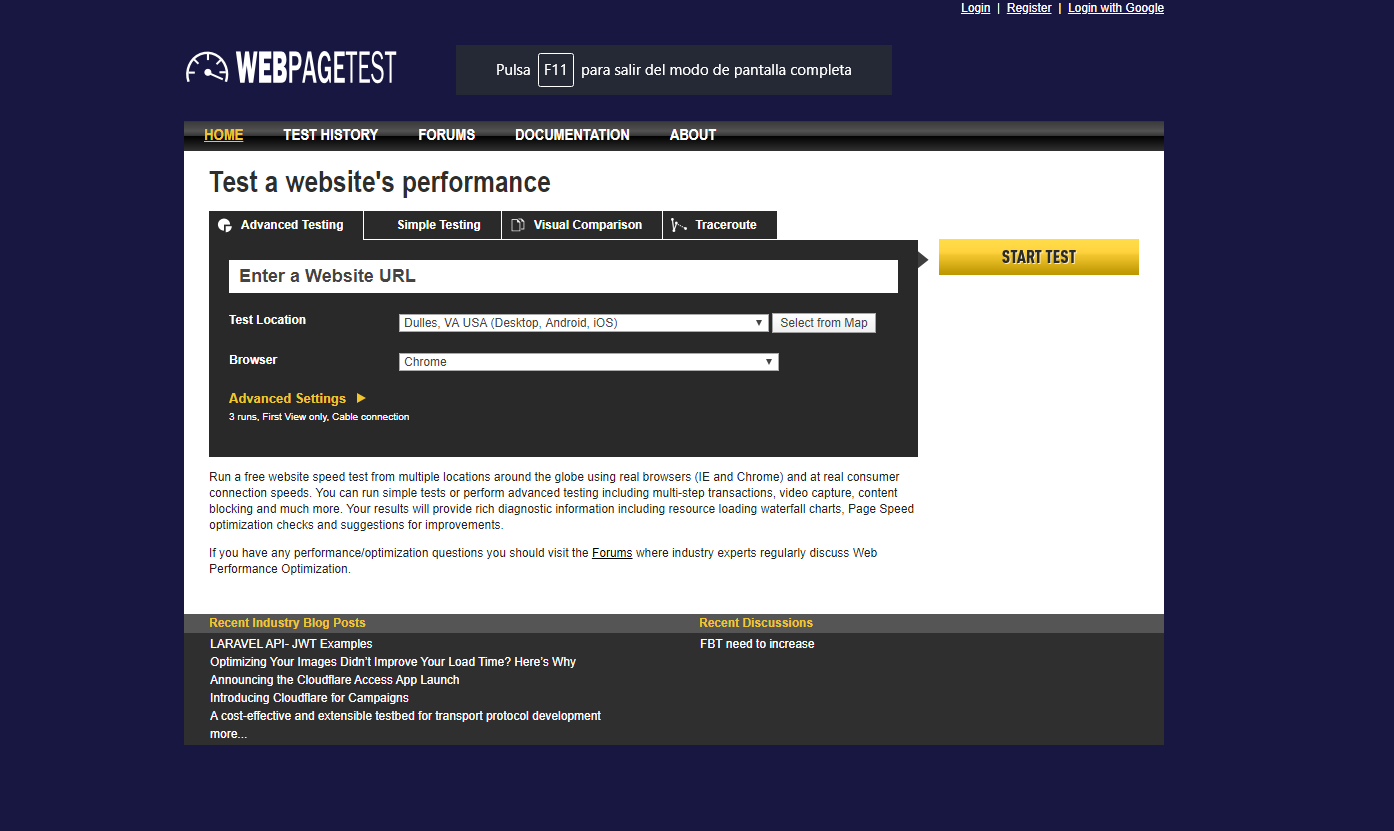
Task: Open transport protocol testbed blog post
Action: pyautogui.click(x=406, y=716)
